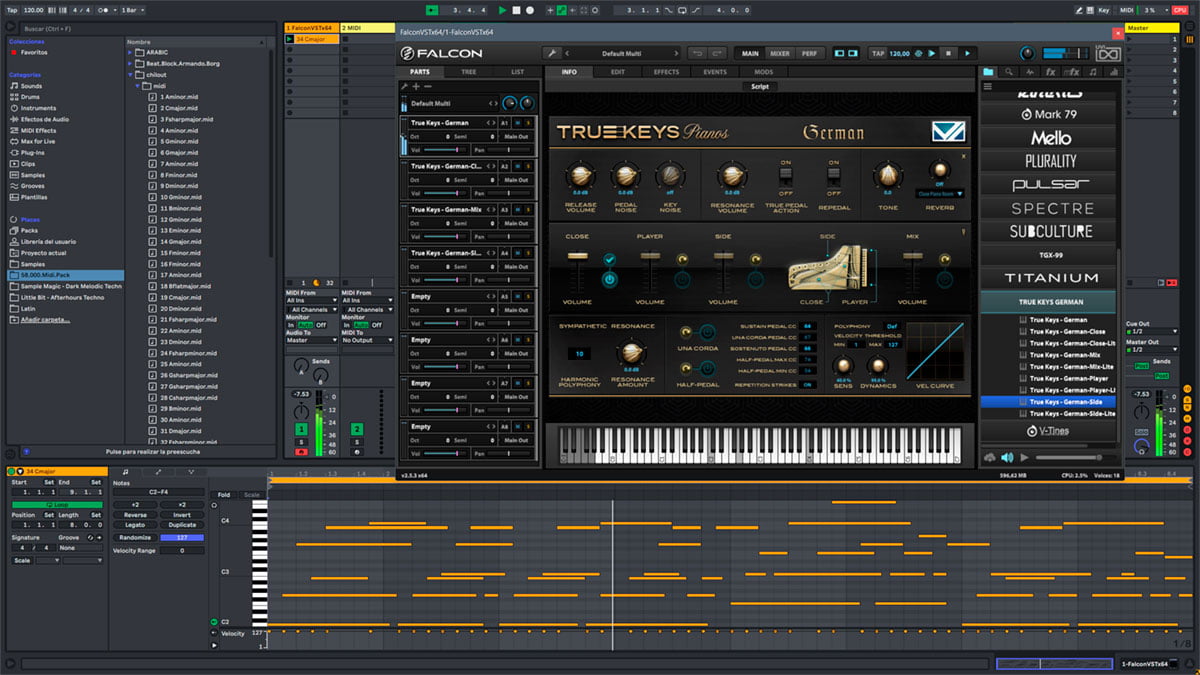Open MIDI To No Output dropdown
Image resolution: width=1200 pixels, height=675 pixels.
point(367,340)
